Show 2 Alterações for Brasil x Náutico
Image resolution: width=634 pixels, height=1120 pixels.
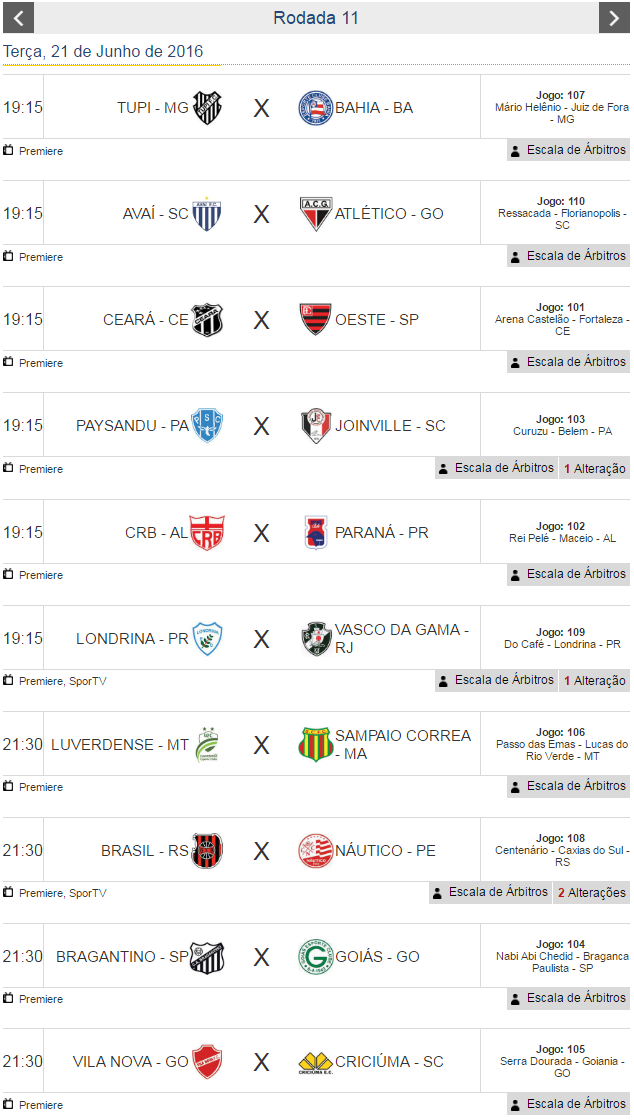click(592, 892)
